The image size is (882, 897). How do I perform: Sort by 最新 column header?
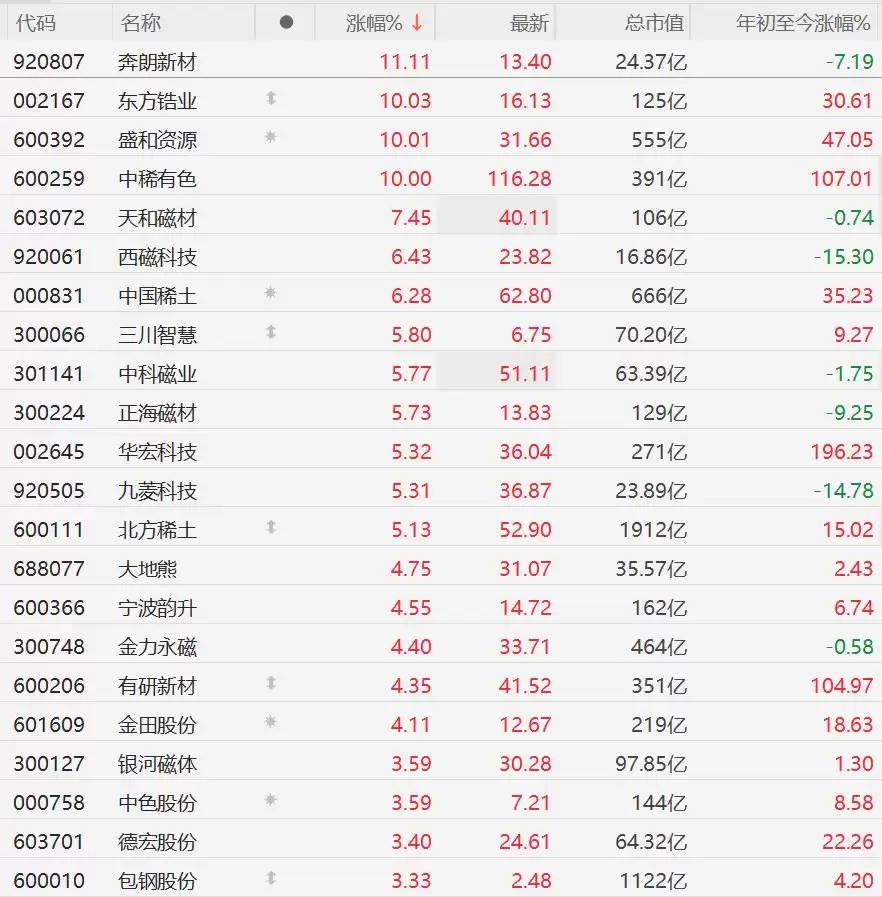[x=530, y=23]
